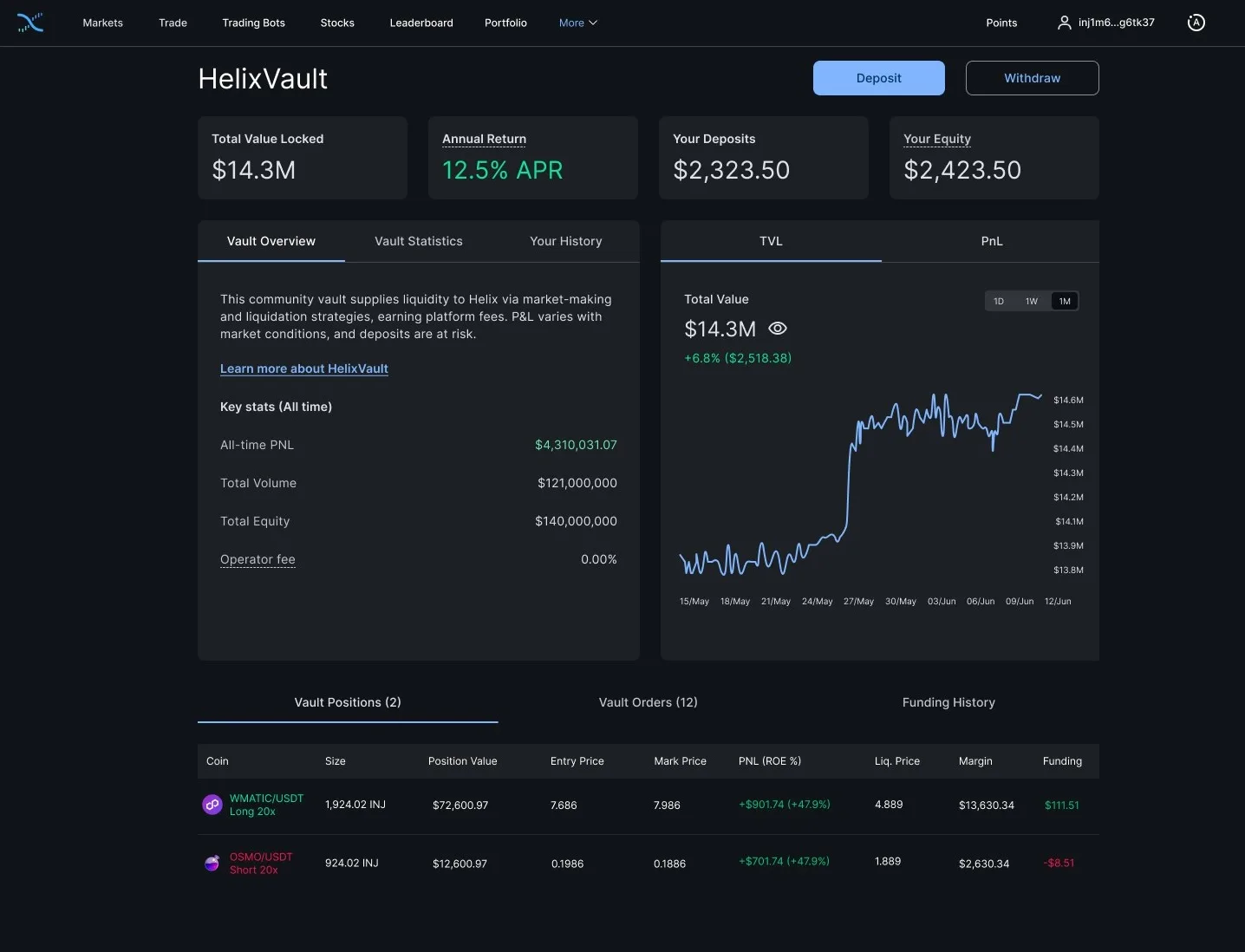Viewport: 1245px width, 952px height.
Task: Open Trade in navigation bar
Action: (173, 23)
